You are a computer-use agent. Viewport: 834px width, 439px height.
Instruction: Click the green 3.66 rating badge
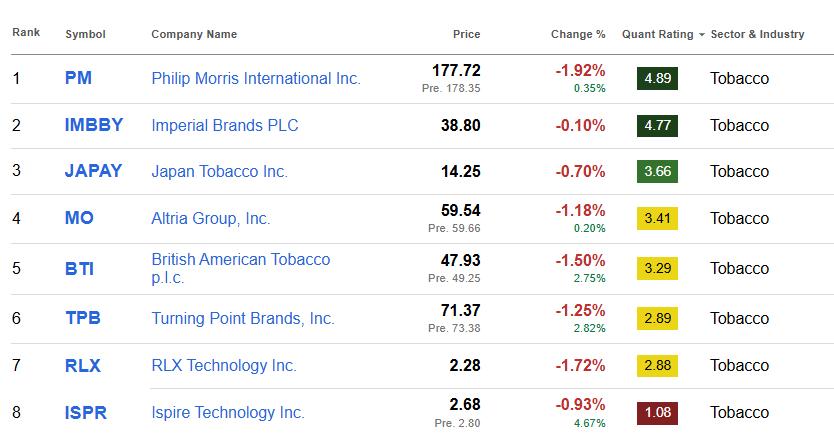pos(657,171)
